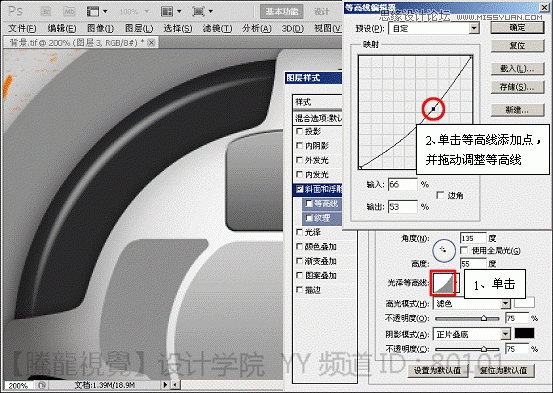
Task: Enable the 外发光 outer glow checkbox
Action: pos(299,160)
